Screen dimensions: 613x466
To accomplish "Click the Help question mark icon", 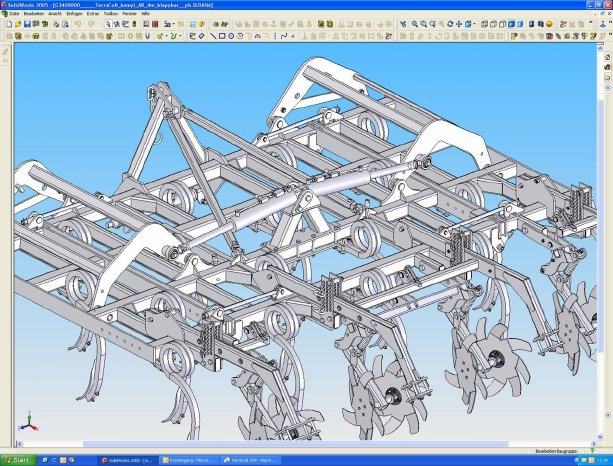I will [202, 24].
